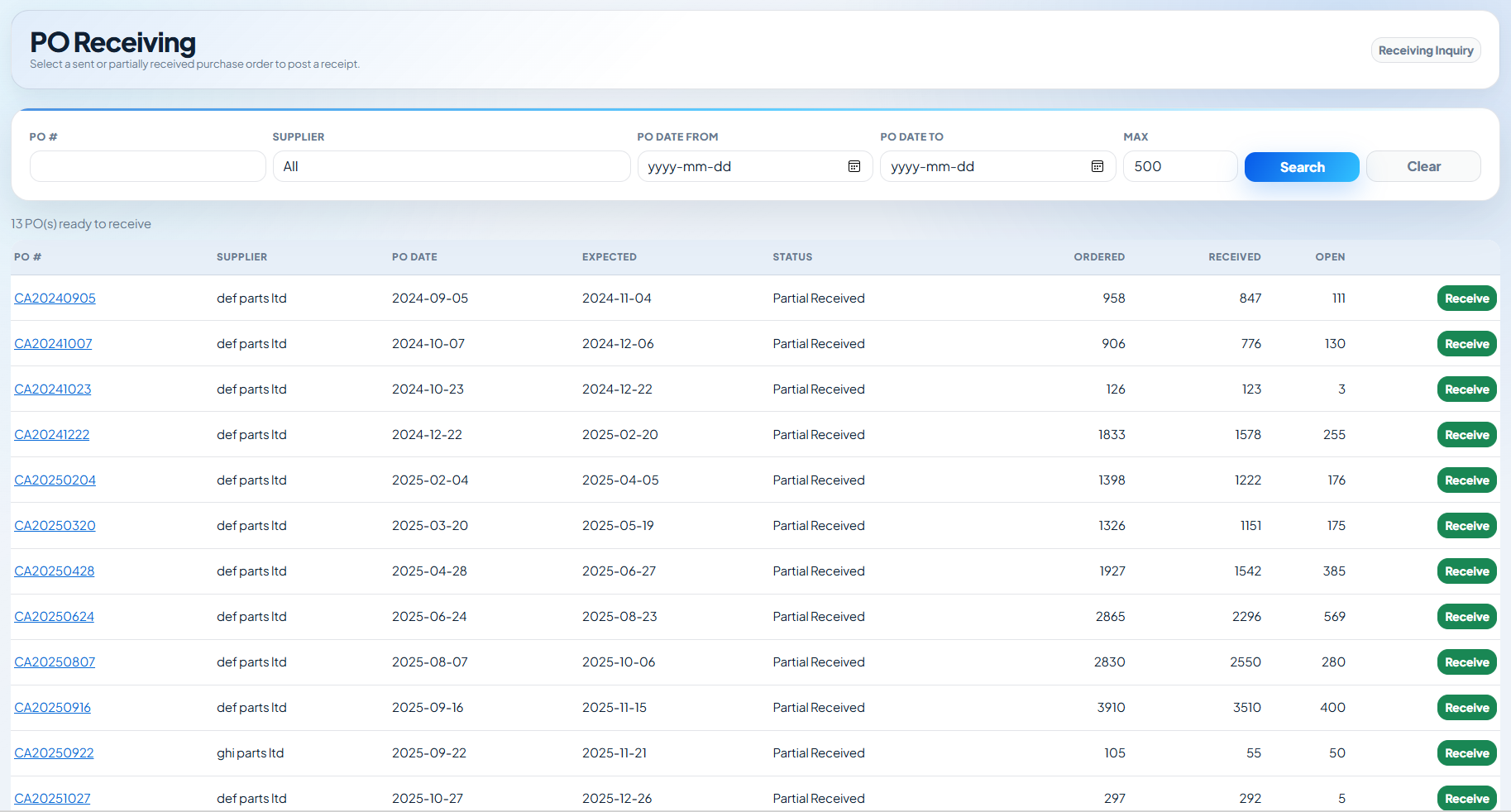1511x812 pixels.
Task: Open purchase order CA20241007
Action: (53, 344)
